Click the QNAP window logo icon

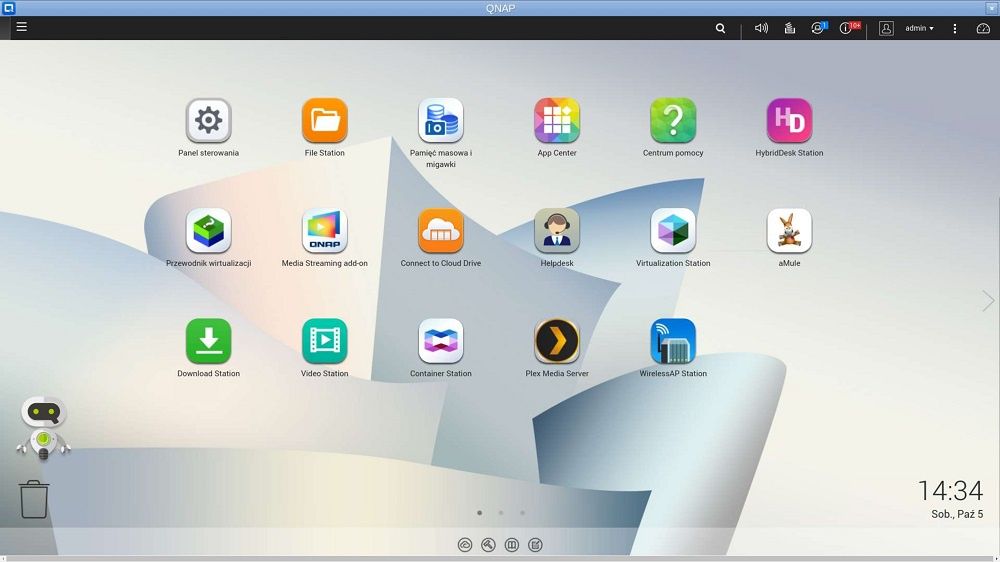(x=8, y=8)
